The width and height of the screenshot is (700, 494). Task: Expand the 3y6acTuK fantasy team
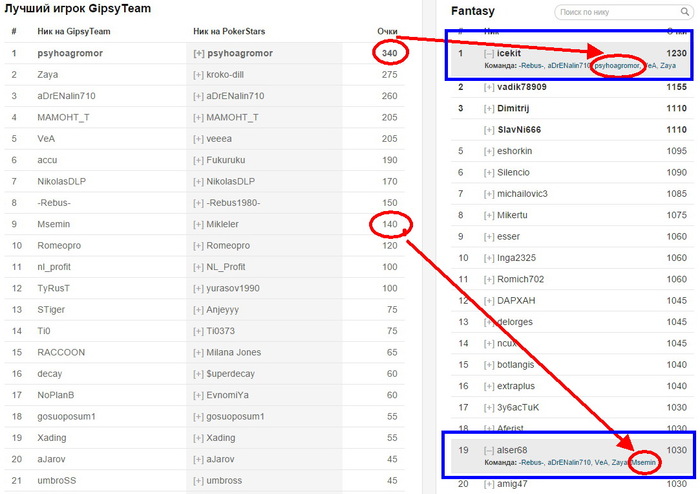coord(489,407)
